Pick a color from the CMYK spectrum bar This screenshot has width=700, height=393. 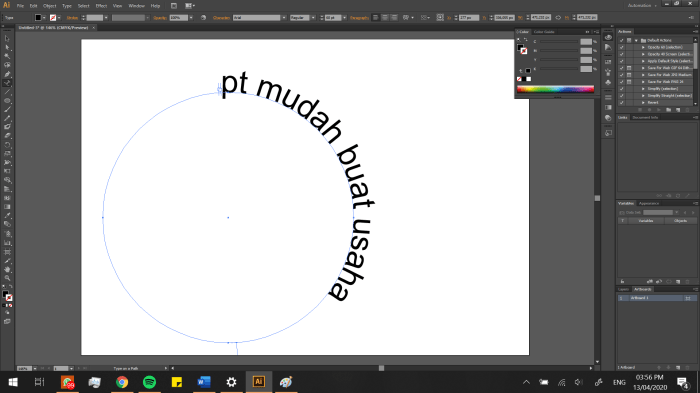555,89
